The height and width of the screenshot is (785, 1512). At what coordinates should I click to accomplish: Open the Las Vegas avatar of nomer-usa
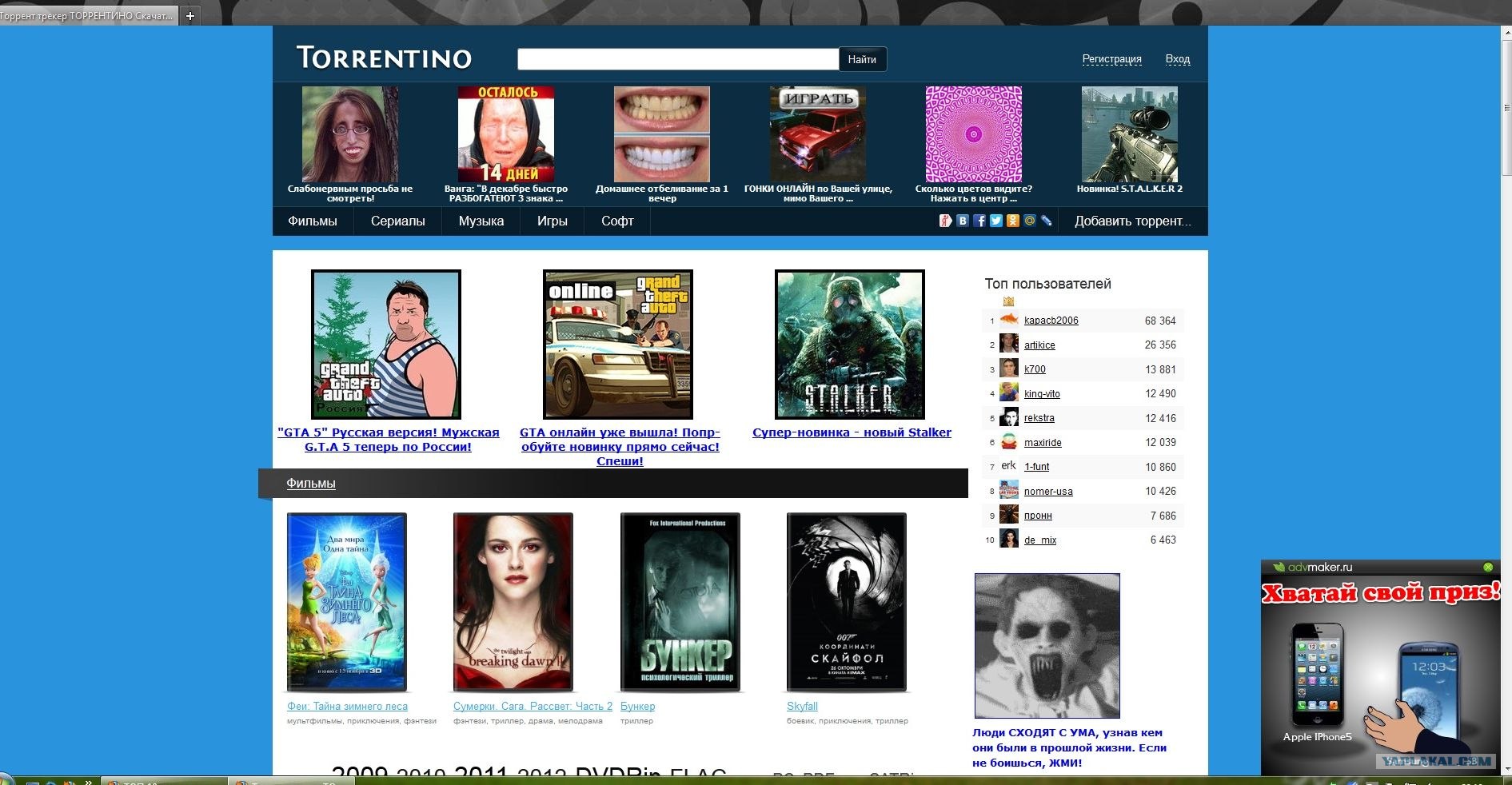tap(1009, 491)
